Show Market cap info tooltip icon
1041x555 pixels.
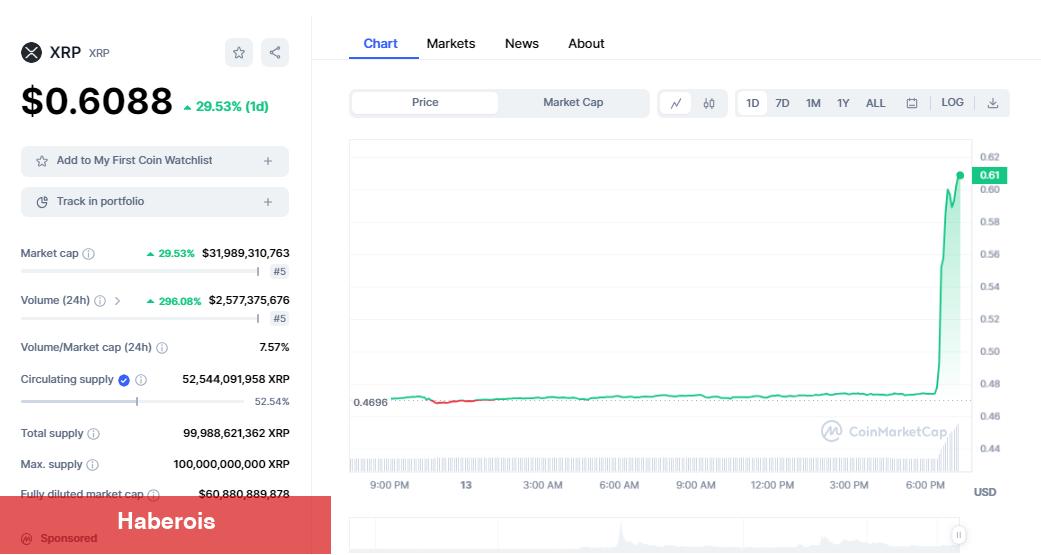click(88, 254)
